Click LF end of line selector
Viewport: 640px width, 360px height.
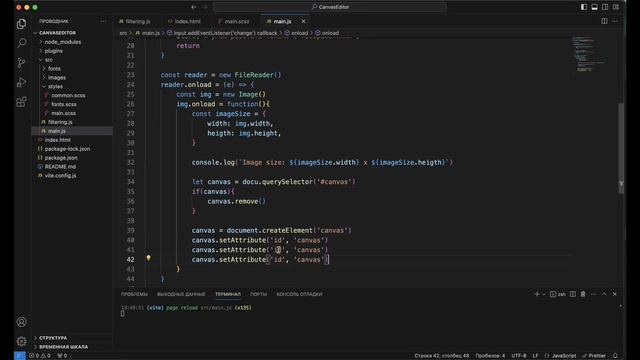535,356
